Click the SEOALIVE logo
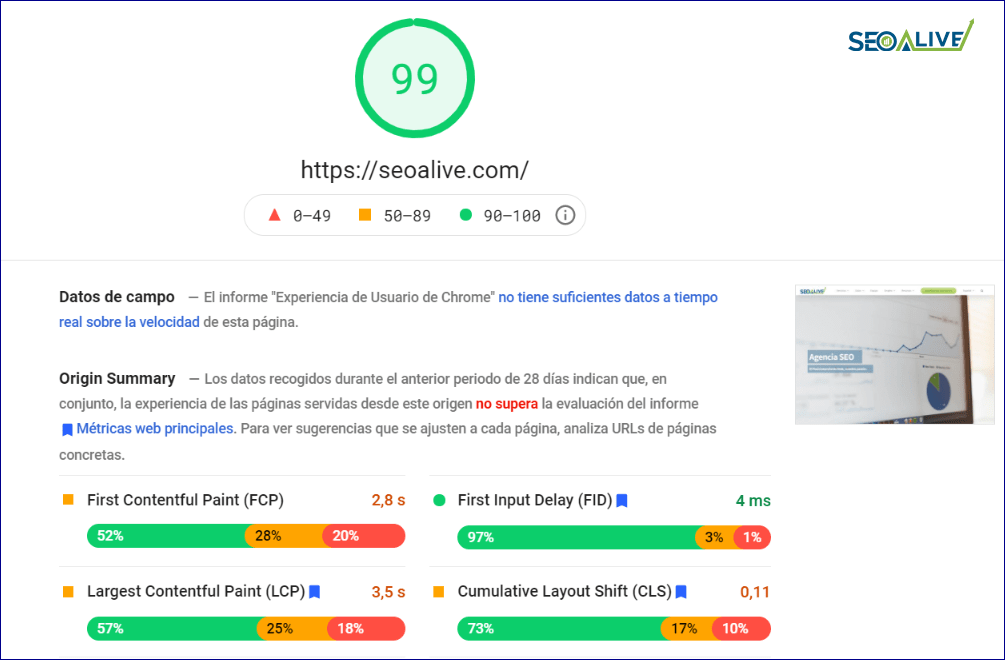Viewport: 1005px width, 660px height. (907, 37)
